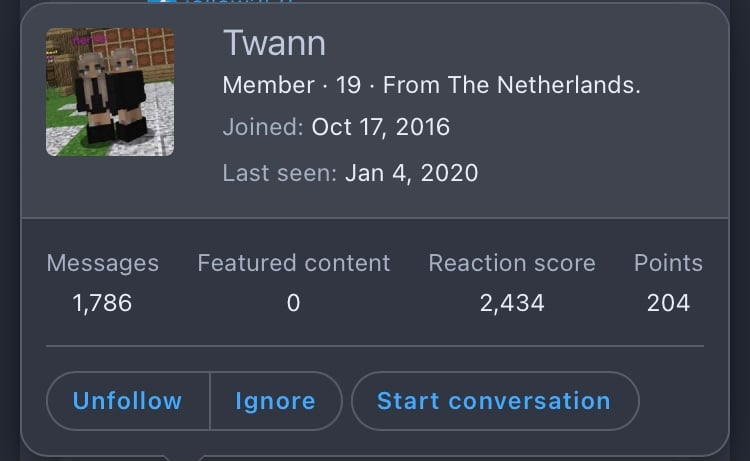Open the Reaction score label
The height and width of the screenshot is (461, 750).
pos(512,263)
